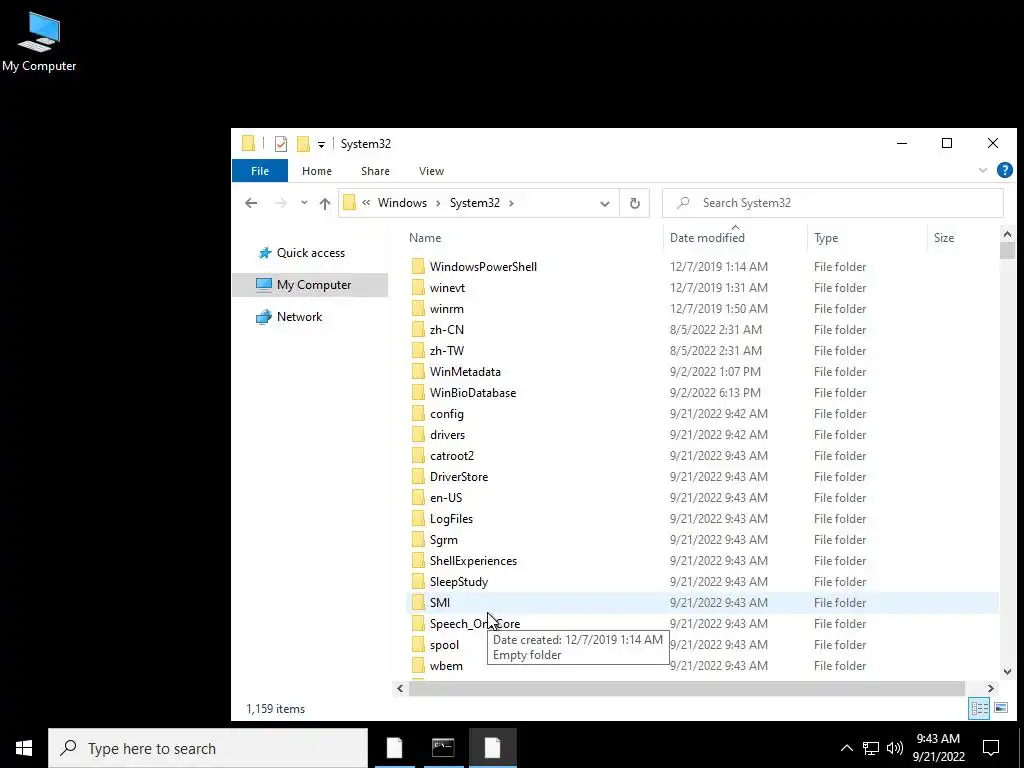Select the DriverStore folder icon

418,477
